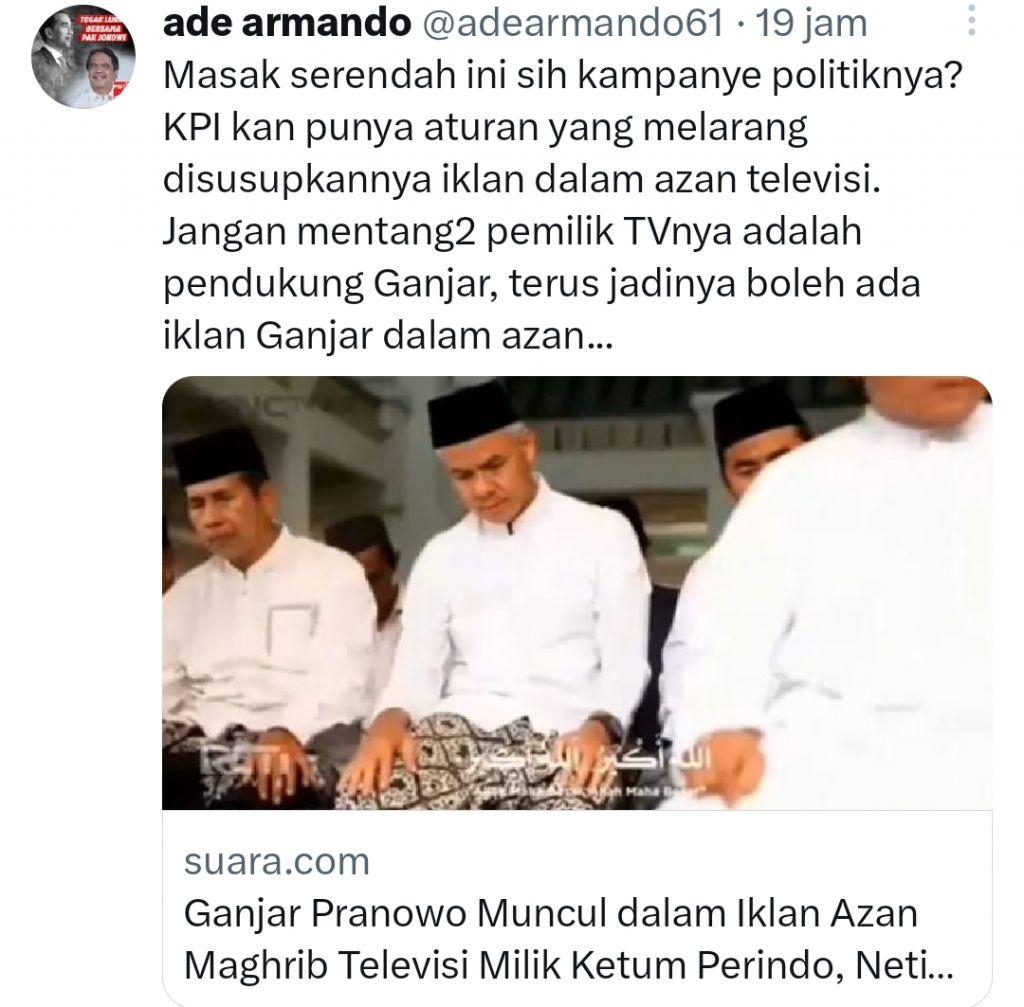Open the link preview image of men praying
The height and width of the screenshot is (1007, 1024).
[x=577, y=593]
